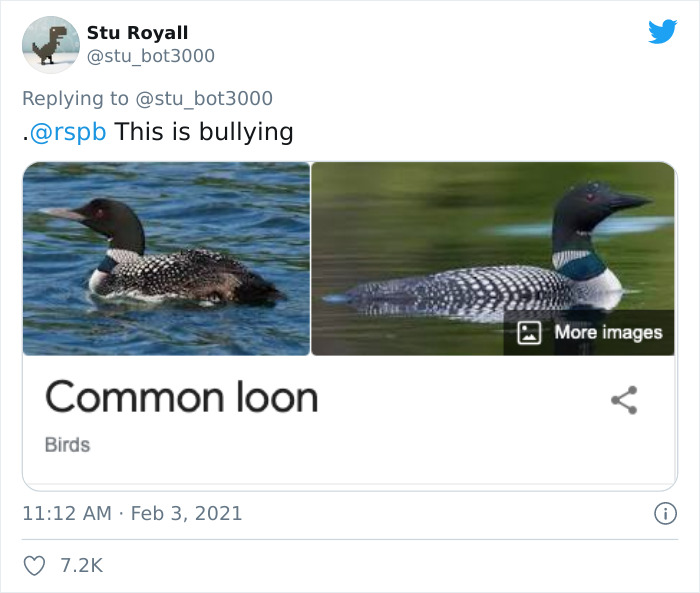Image resolution: width=700 pixels, height=593 pixels.
Task: Click the blue Twitter bird logo
Action: pyautogui.click(x=662, y=31)
